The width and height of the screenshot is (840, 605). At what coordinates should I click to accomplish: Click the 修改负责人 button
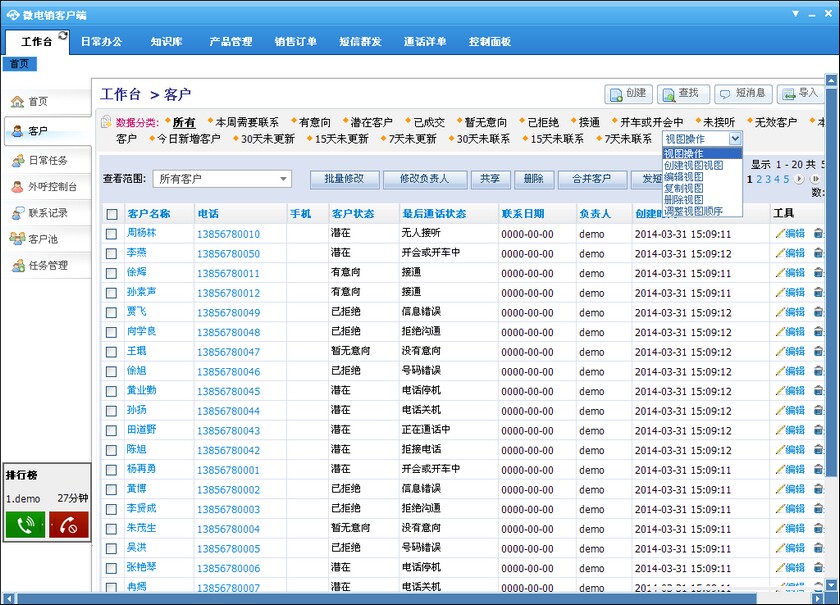pyautogui.click(x=425, y=179)
